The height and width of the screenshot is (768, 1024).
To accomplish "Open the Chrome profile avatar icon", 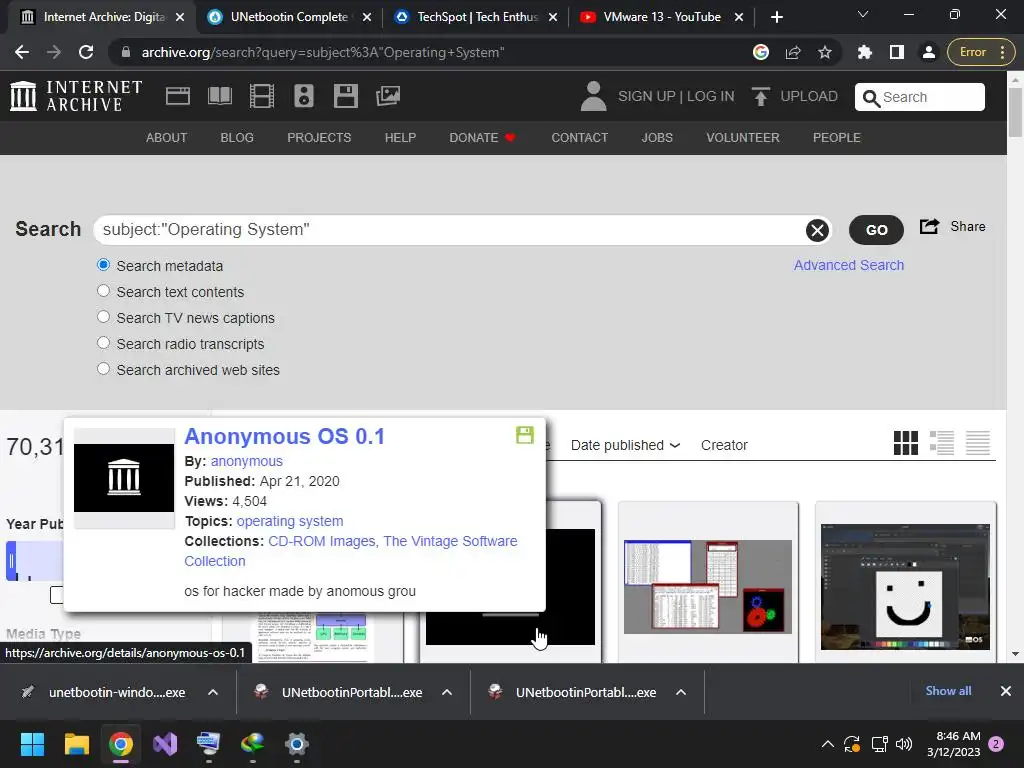I will 929,52.
